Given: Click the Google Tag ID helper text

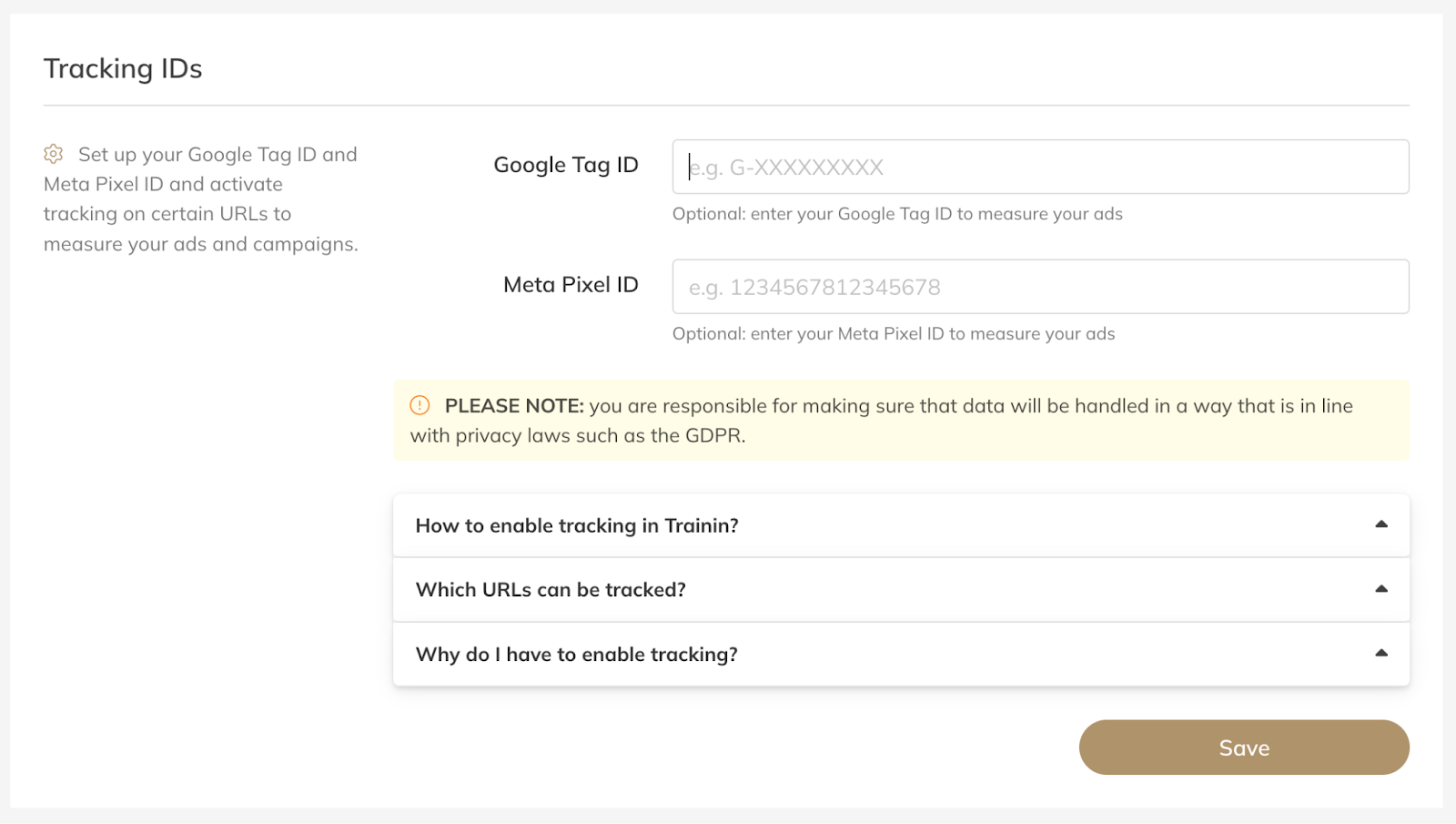Looking at the screenshot, I should [x=896, y=214].
